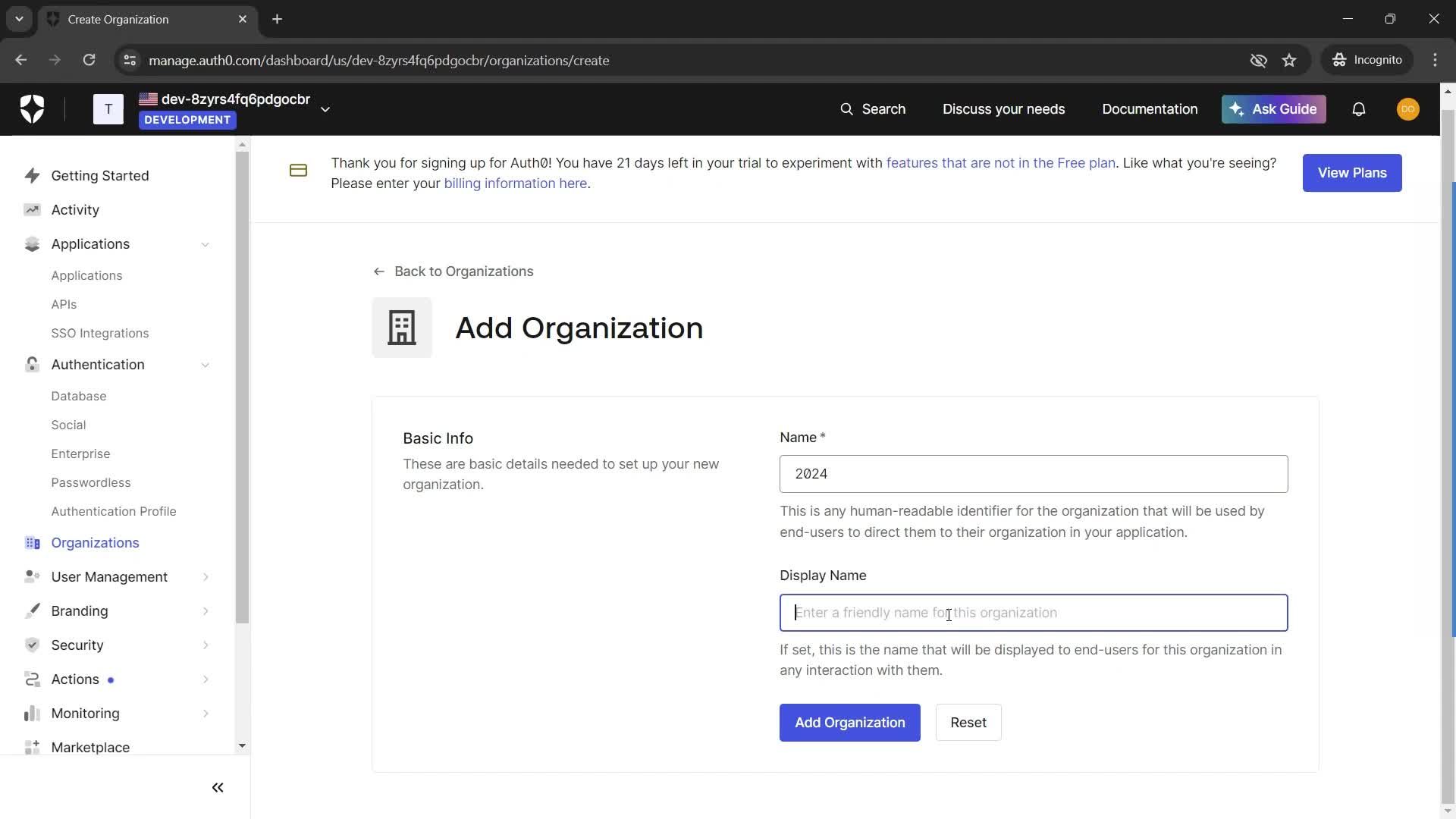Expand the Security chevron
Viewport: 1456px width, 819px height.
[206, 645]
